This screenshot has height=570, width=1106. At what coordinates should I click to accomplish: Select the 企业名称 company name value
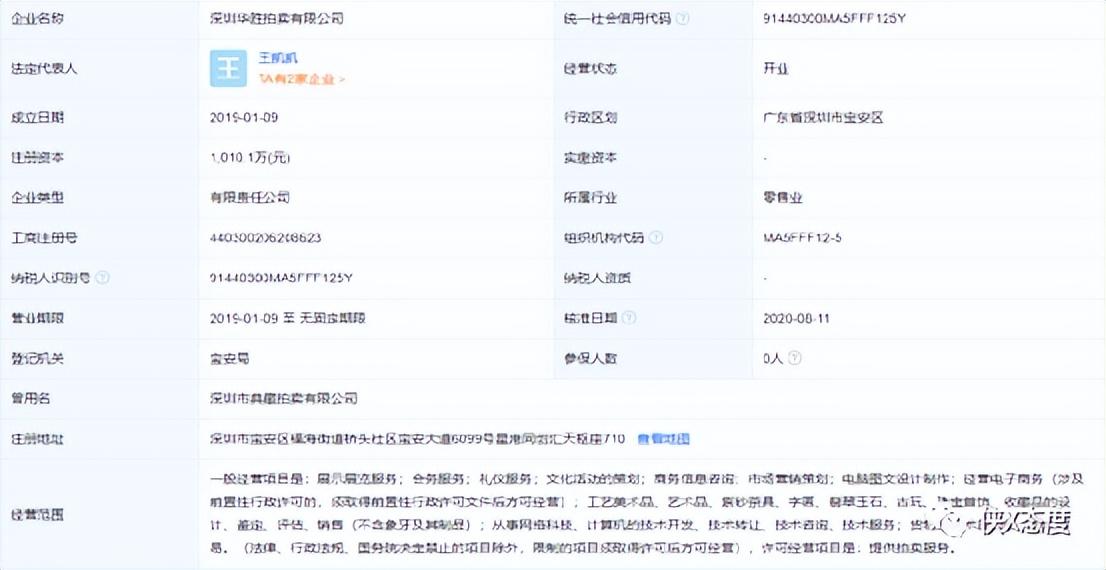(276, 19)
